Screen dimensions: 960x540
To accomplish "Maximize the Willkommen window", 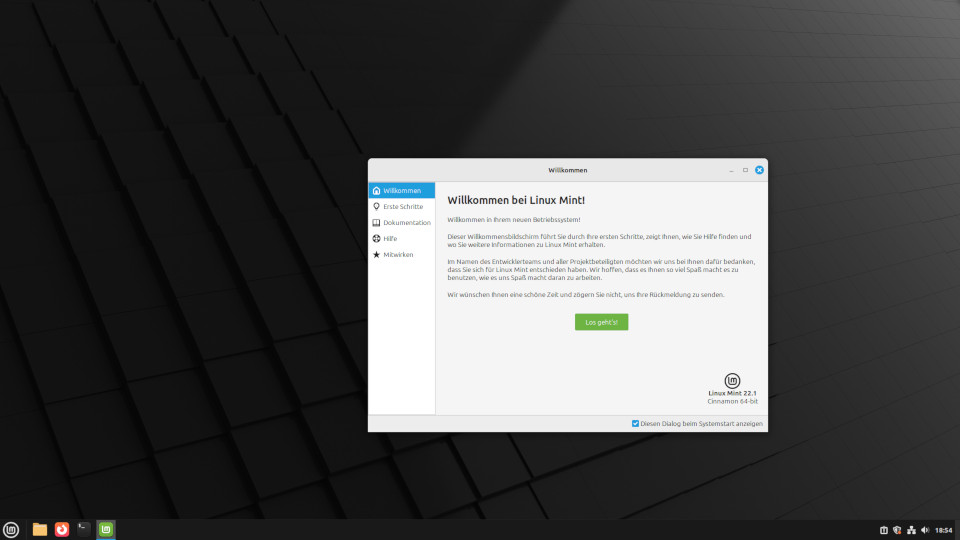I will tap(745, 170).
